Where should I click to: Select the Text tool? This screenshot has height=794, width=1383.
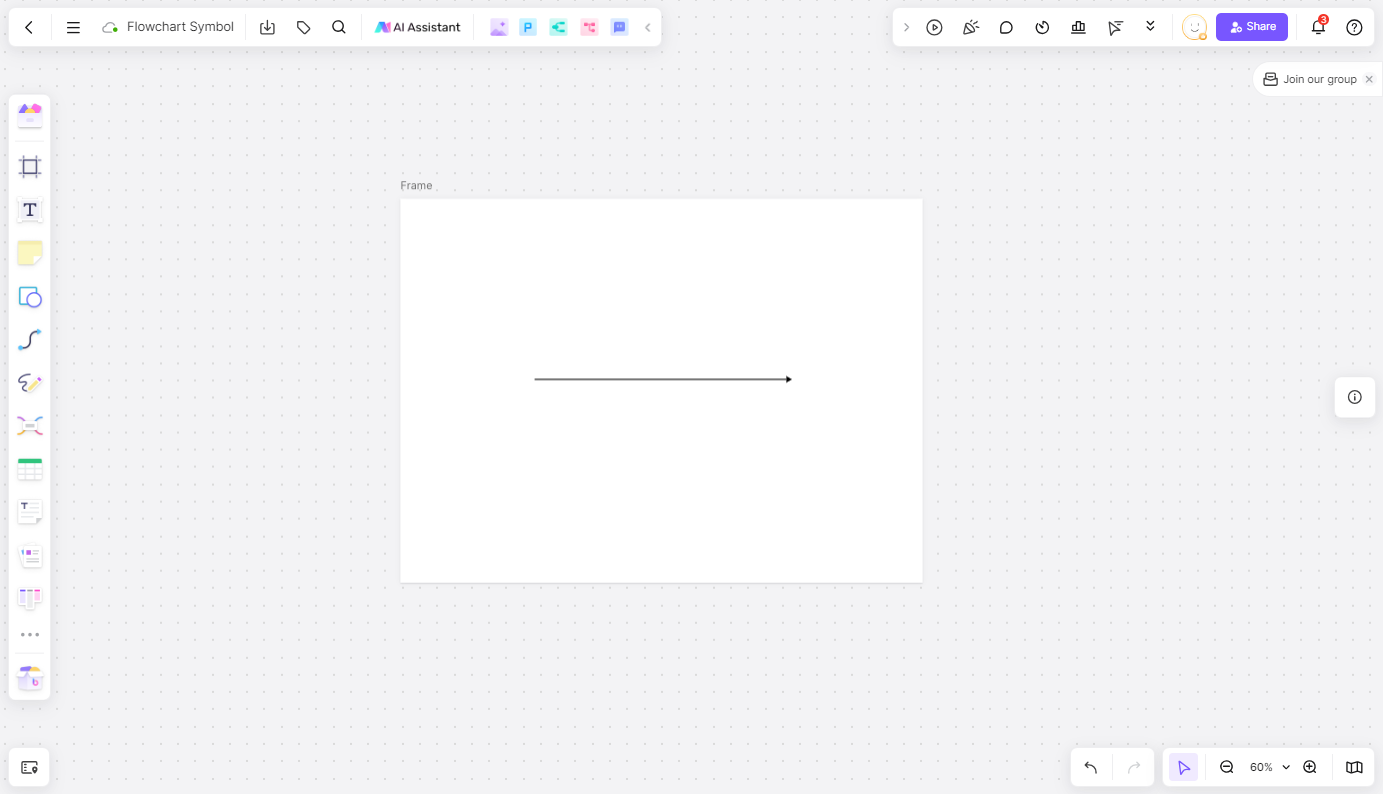30,210
